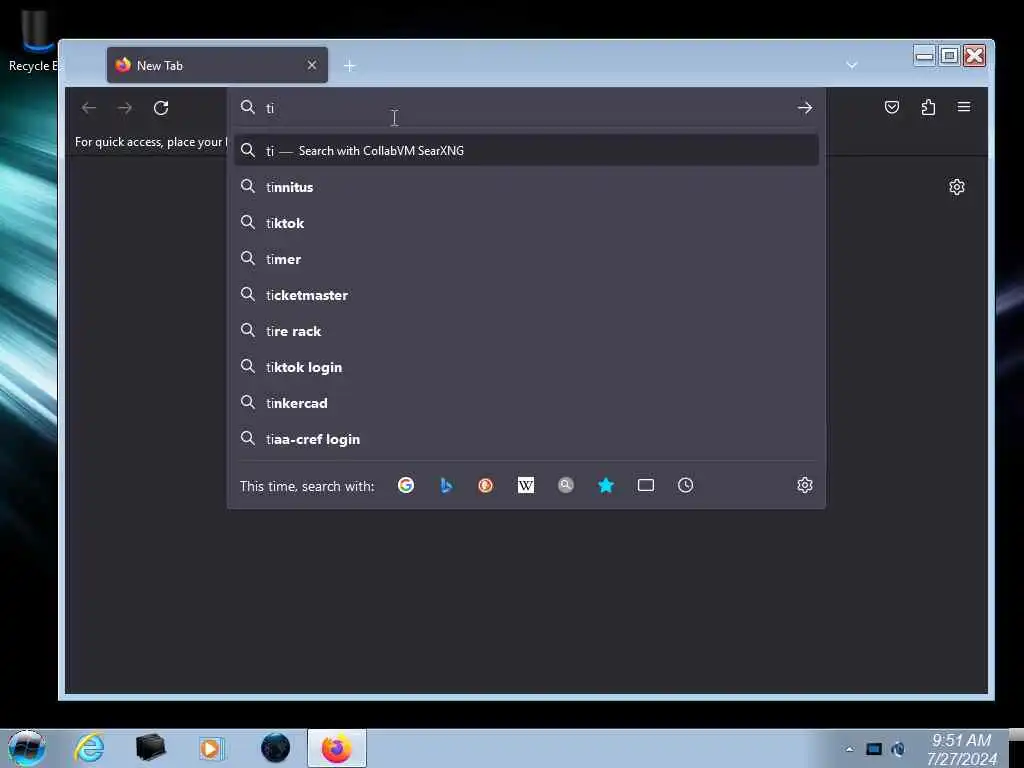The width and height of the screenshot is (1024, 768).
Task: Search this time with Bing
Action: 446,485
